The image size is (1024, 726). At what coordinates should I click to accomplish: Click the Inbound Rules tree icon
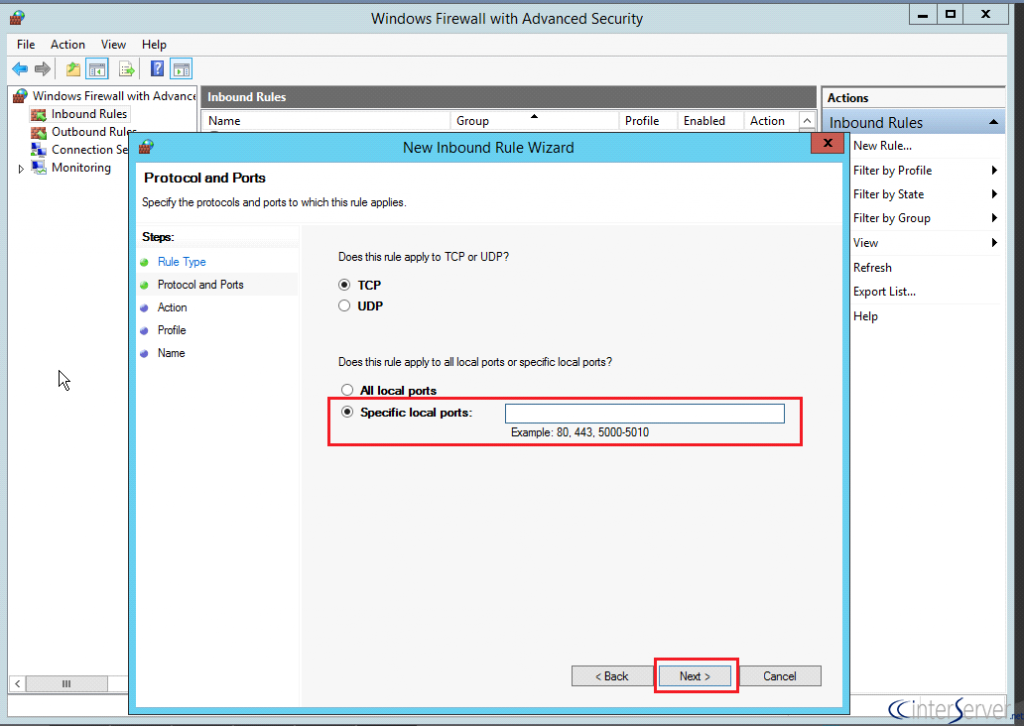(x=39, y=114)
